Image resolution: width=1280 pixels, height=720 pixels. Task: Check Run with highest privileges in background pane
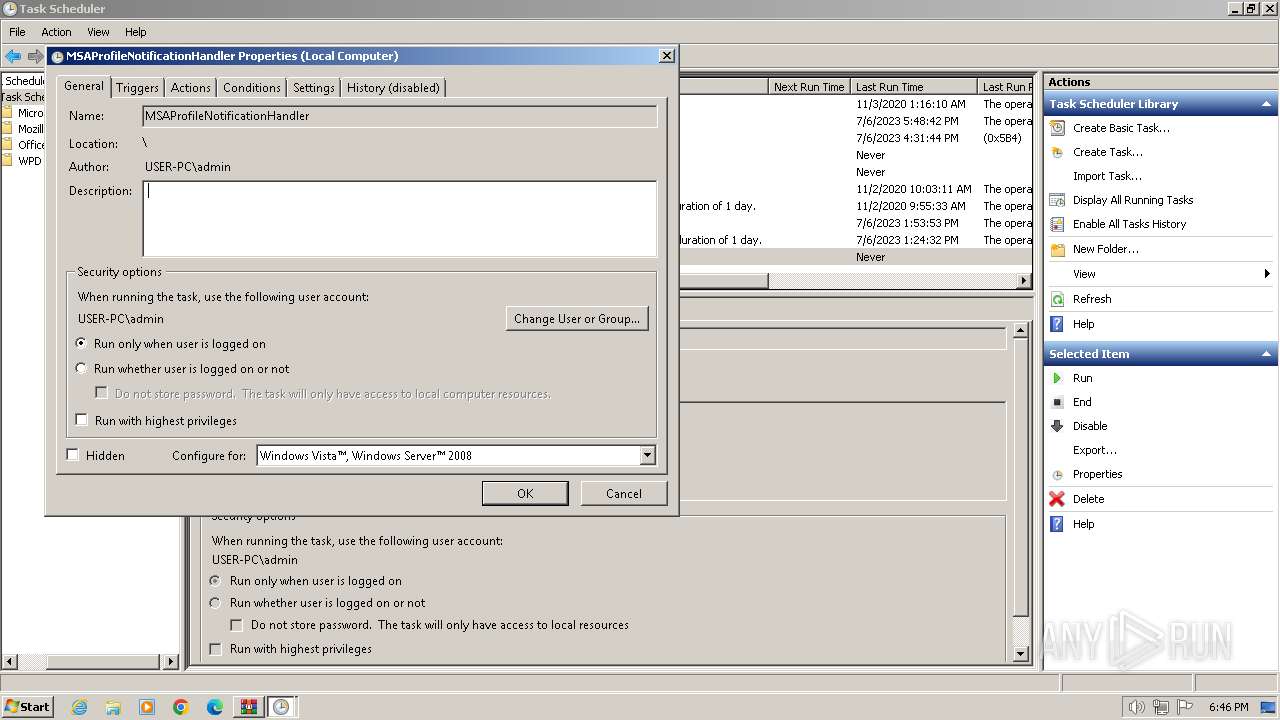click(x=215, y=649)
